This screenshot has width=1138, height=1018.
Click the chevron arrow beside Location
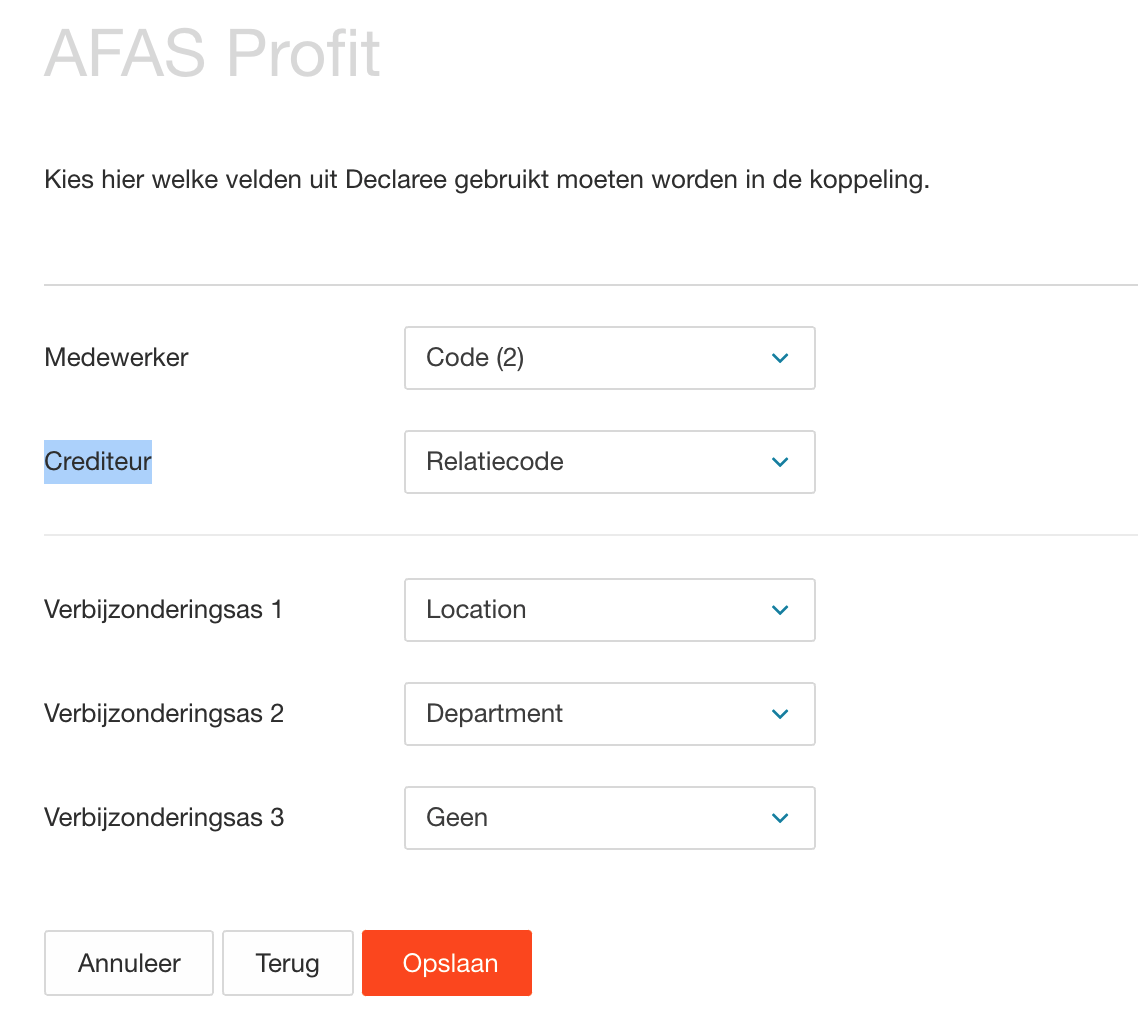pos(781,610)
